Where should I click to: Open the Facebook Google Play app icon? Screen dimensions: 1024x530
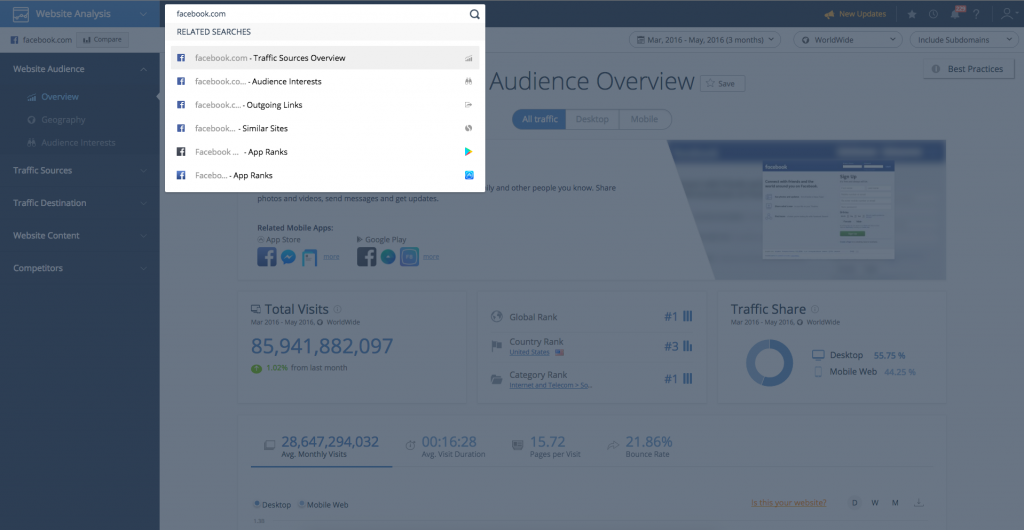[x=367, y=257]
